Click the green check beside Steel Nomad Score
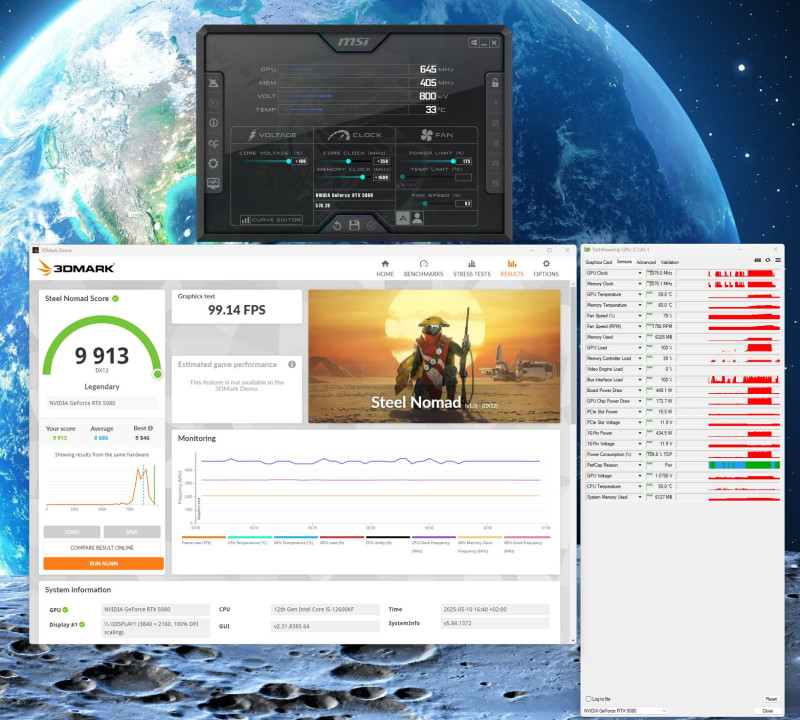This screenshot has height=720, width=800. coord(115,299)
